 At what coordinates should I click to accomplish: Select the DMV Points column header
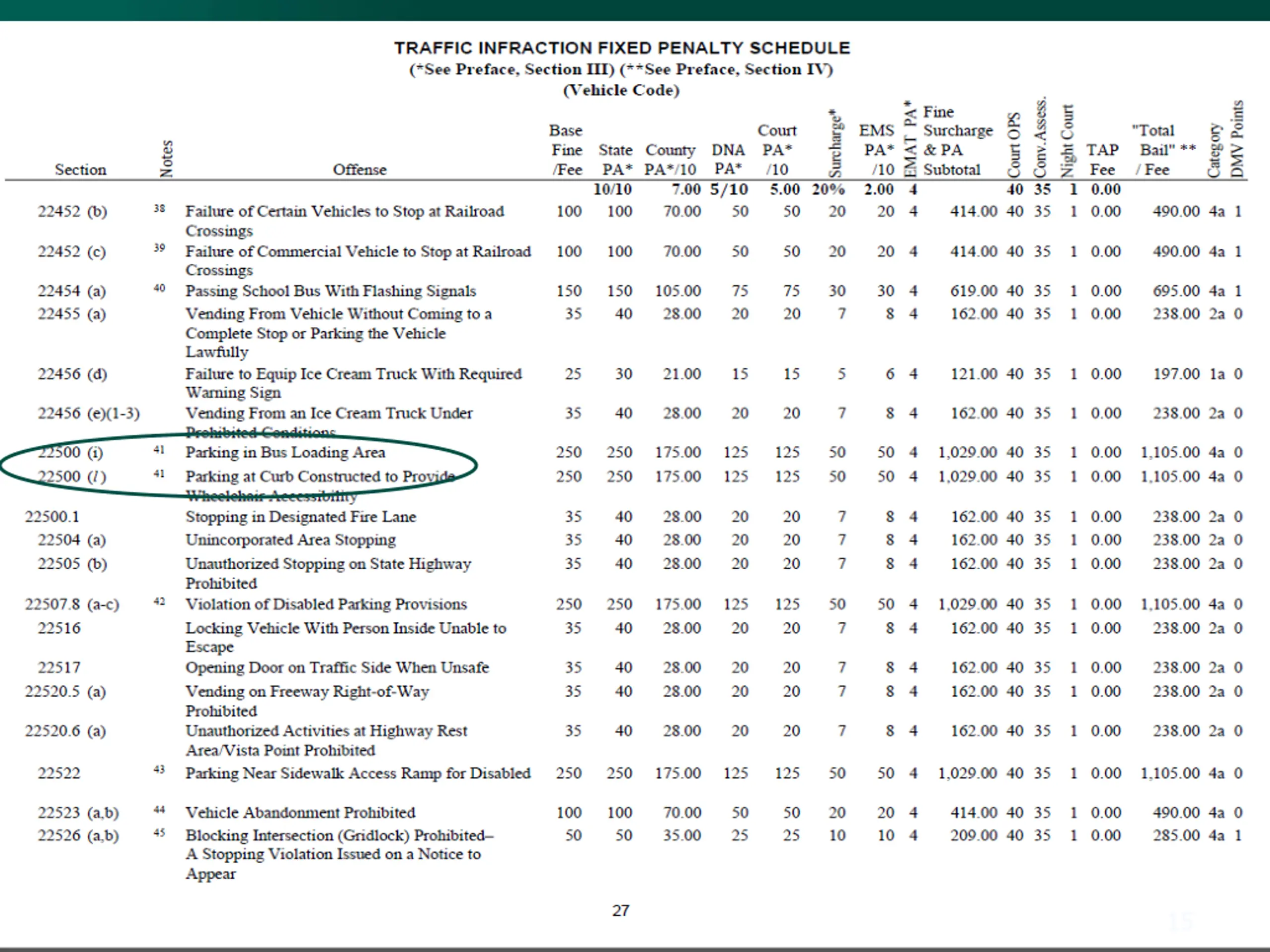pos(1237,139)
